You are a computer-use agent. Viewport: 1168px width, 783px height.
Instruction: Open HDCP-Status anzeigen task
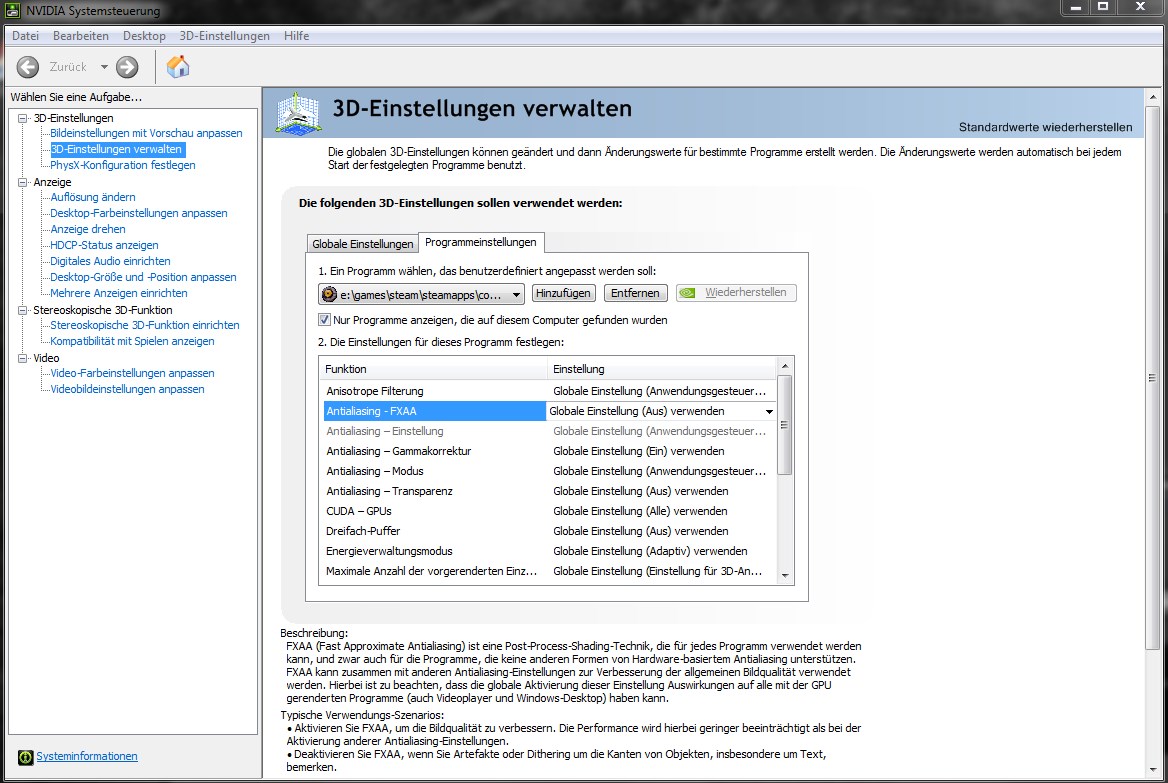pyautogui.click(x=104, y=245)
